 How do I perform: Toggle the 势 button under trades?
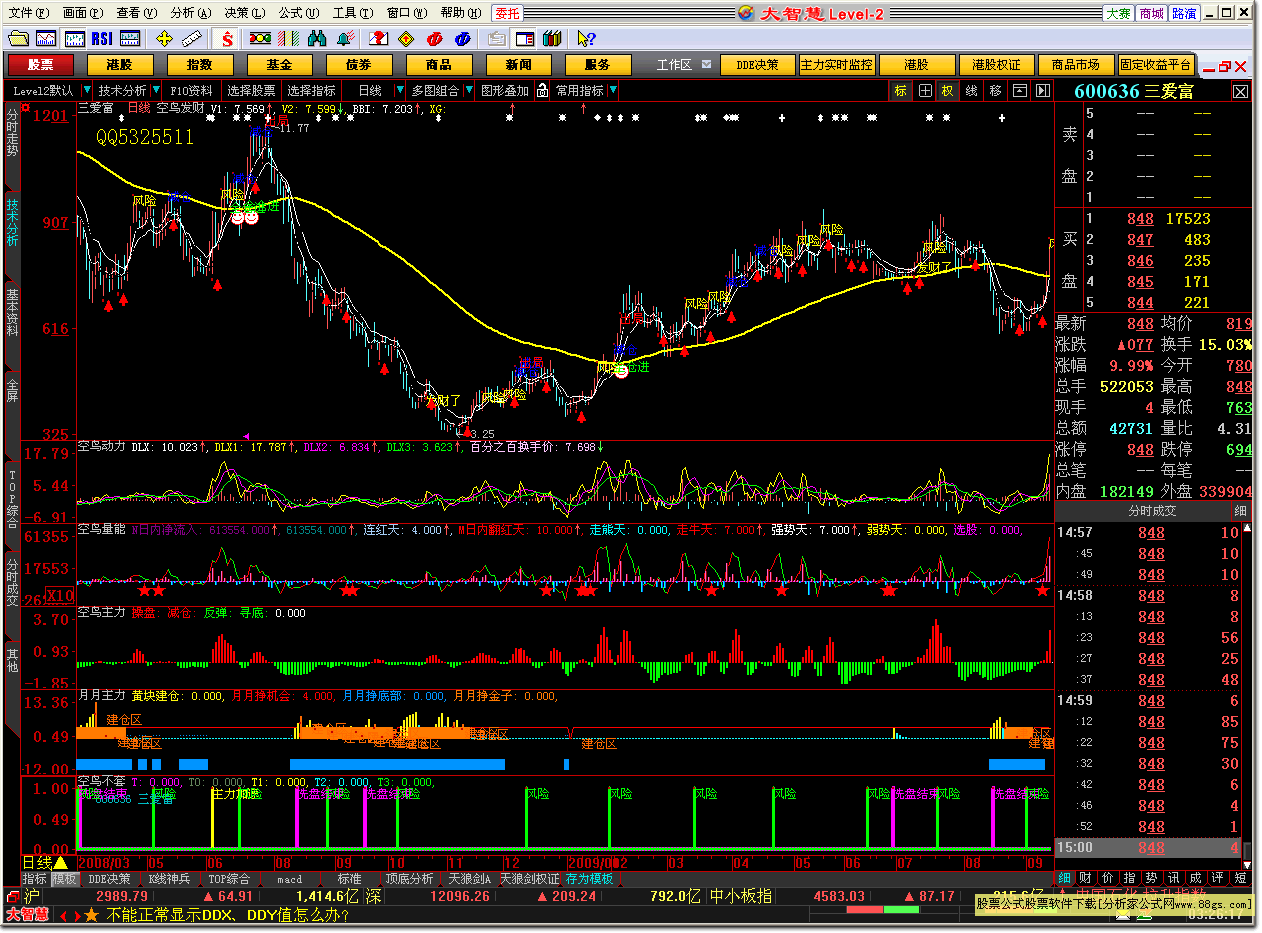[x=1152, y=877]
